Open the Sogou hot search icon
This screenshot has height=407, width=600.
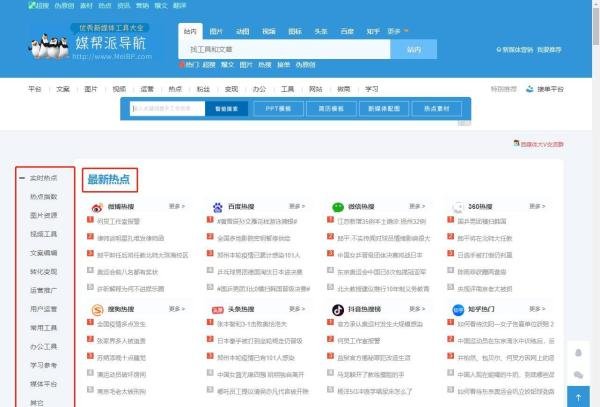(97, 309)
